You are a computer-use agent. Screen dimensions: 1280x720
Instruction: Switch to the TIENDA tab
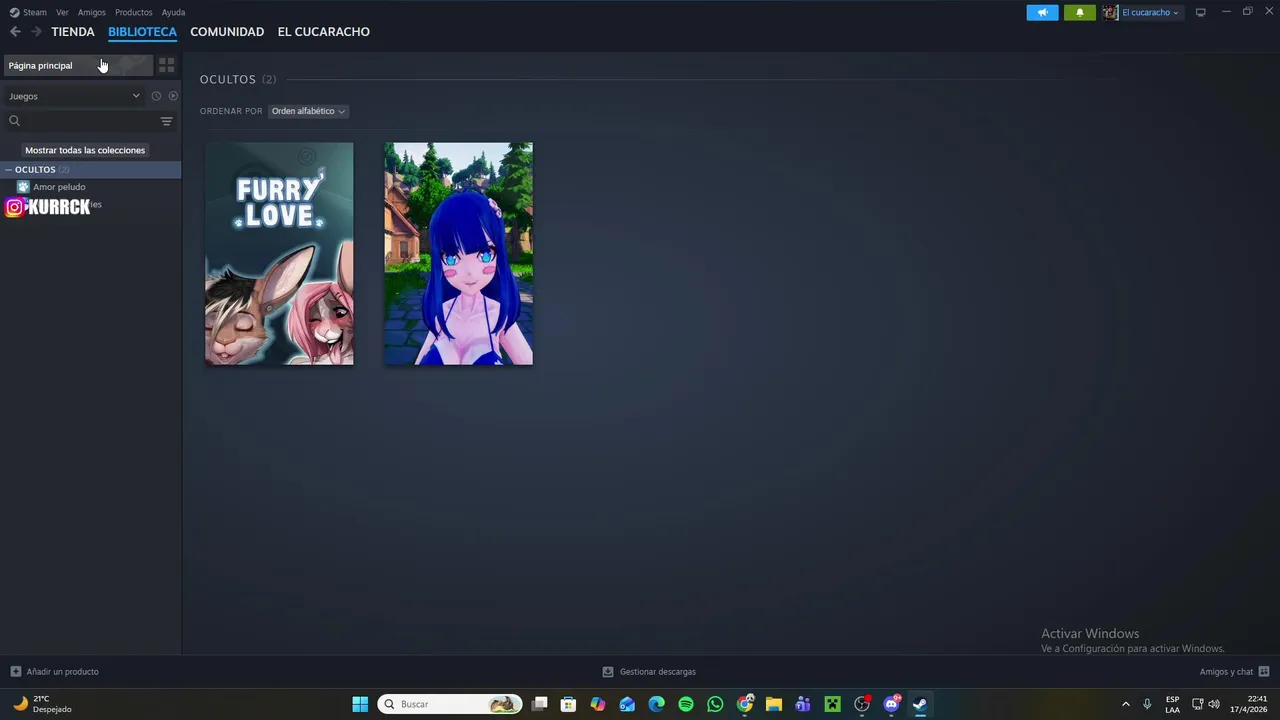pyautogui.click(x=73, y=32)
